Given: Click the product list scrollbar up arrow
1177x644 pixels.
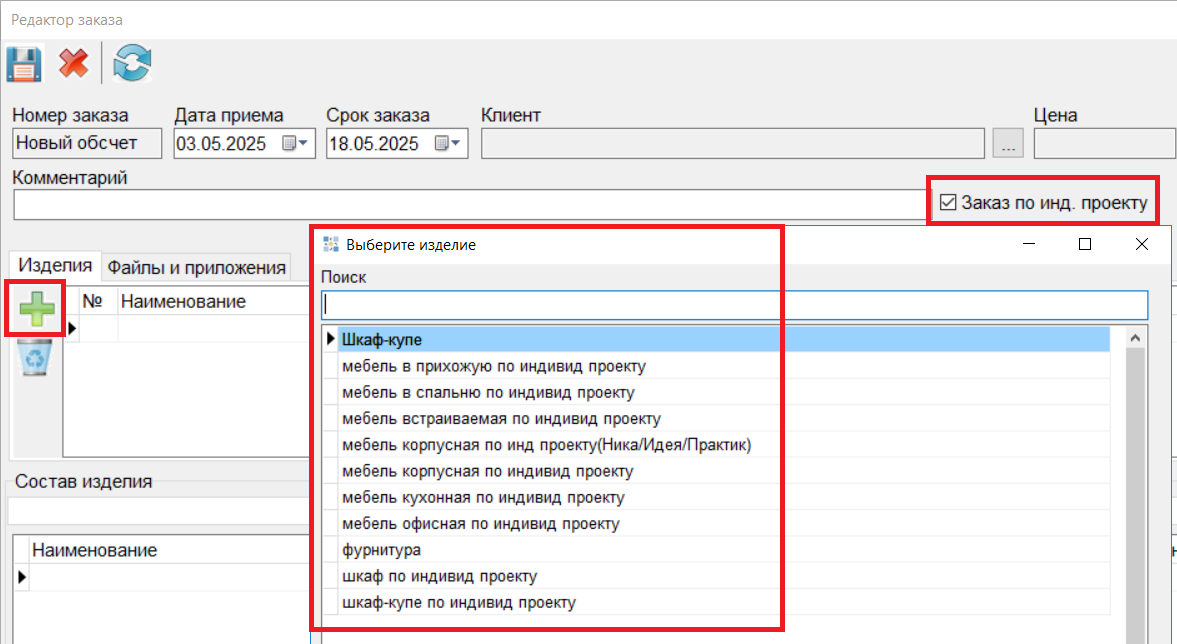Looking at the screenshot, I should tap(1135, 339).
